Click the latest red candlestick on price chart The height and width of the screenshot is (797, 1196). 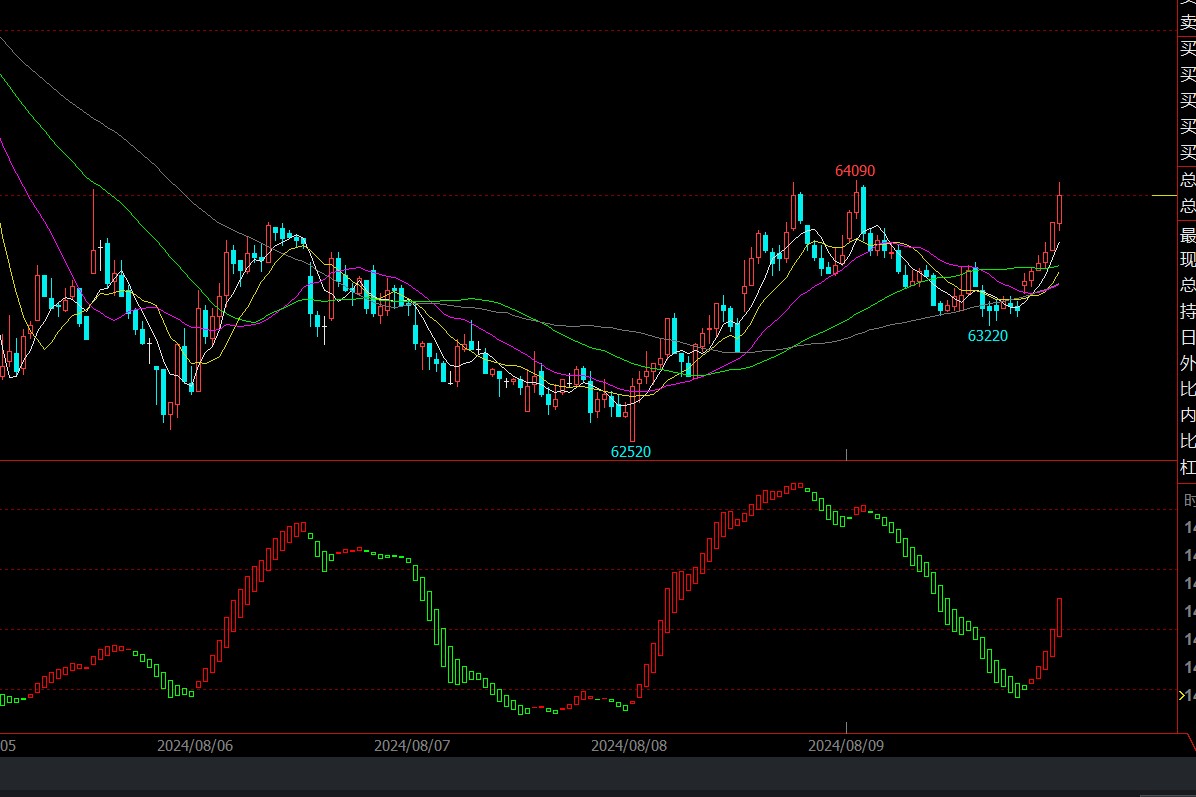click(1059, 207)
